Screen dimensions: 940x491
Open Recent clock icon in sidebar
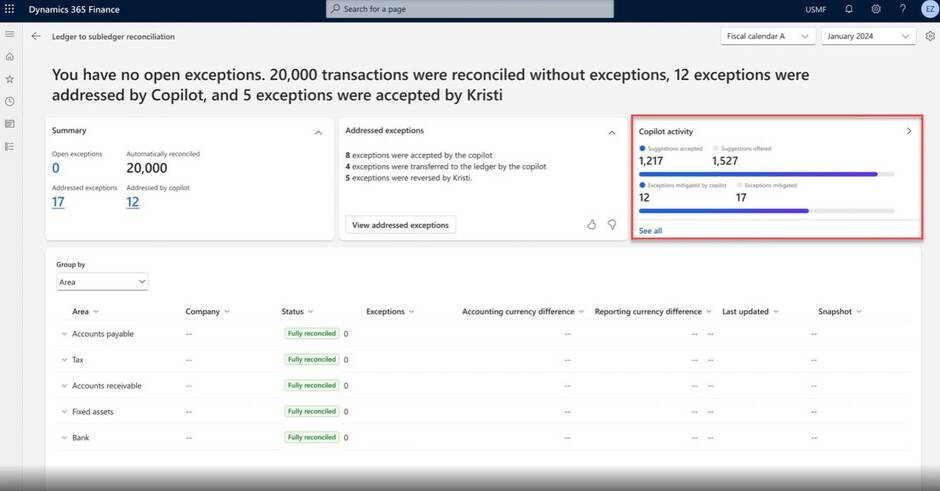(x=10, y=101)
